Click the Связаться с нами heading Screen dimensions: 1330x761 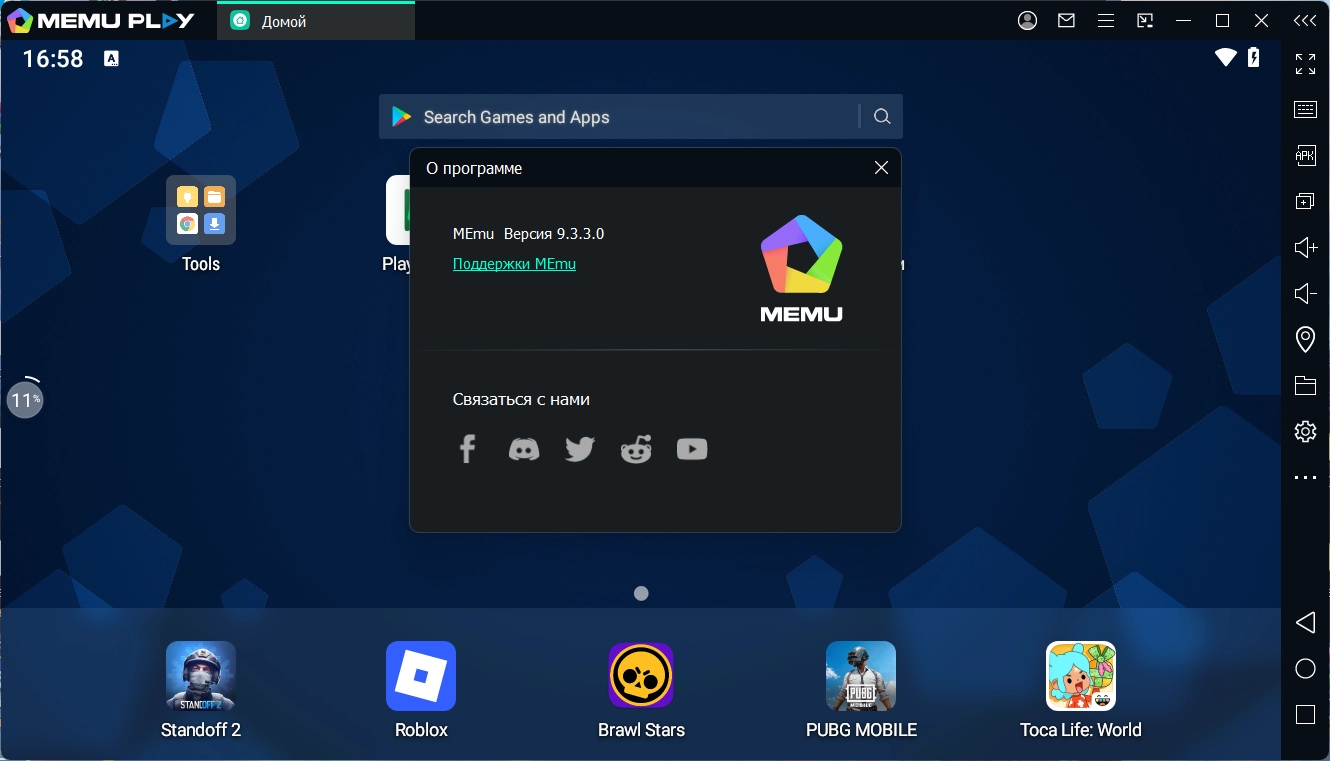(x=521, y=399)
